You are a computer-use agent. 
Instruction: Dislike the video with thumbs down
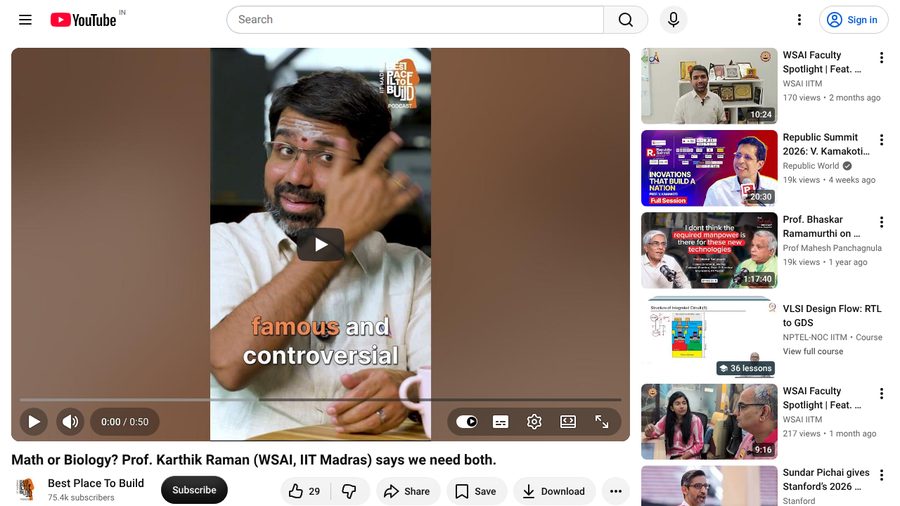(x=349, y=491)
